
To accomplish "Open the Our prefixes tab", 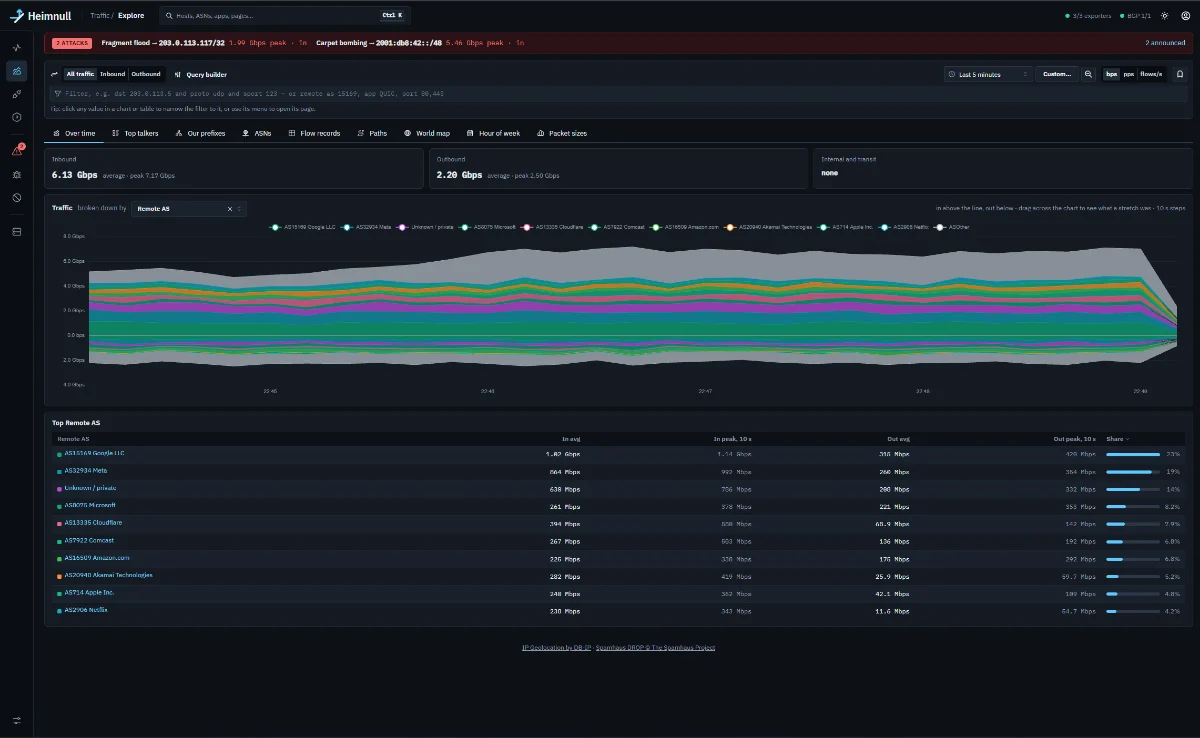I will pos(200,133).
